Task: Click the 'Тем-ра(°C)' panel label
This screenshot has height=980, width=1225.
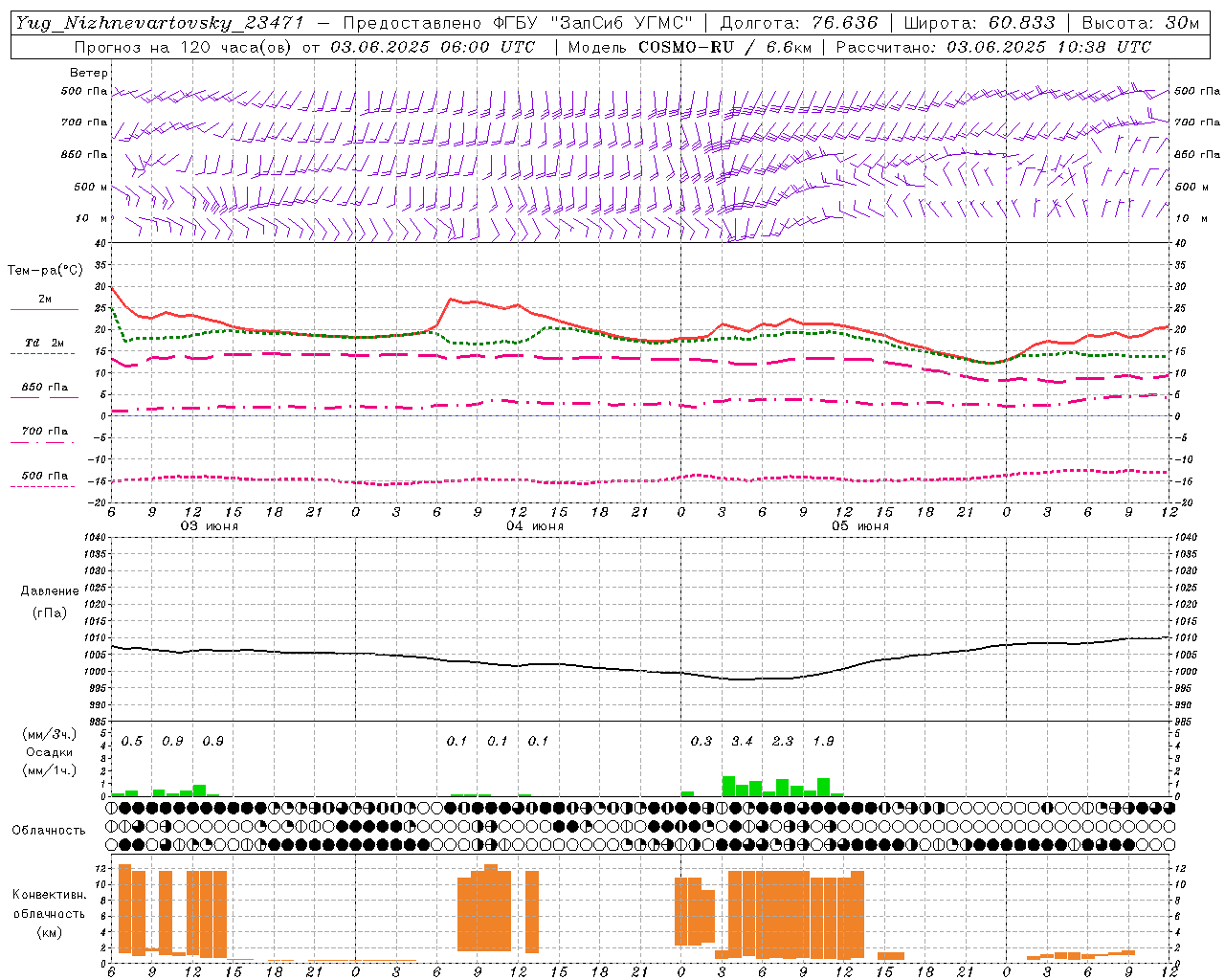Action: (45, 271)
